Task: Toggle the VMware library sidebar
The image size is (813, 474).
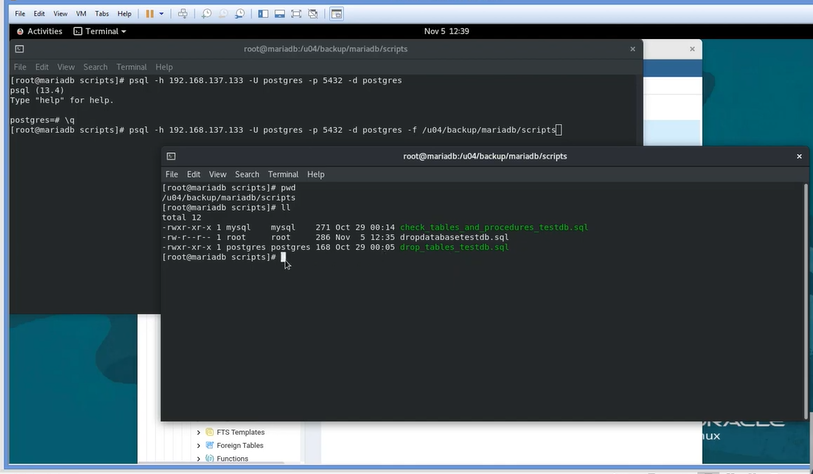Action: click(263, 14)
